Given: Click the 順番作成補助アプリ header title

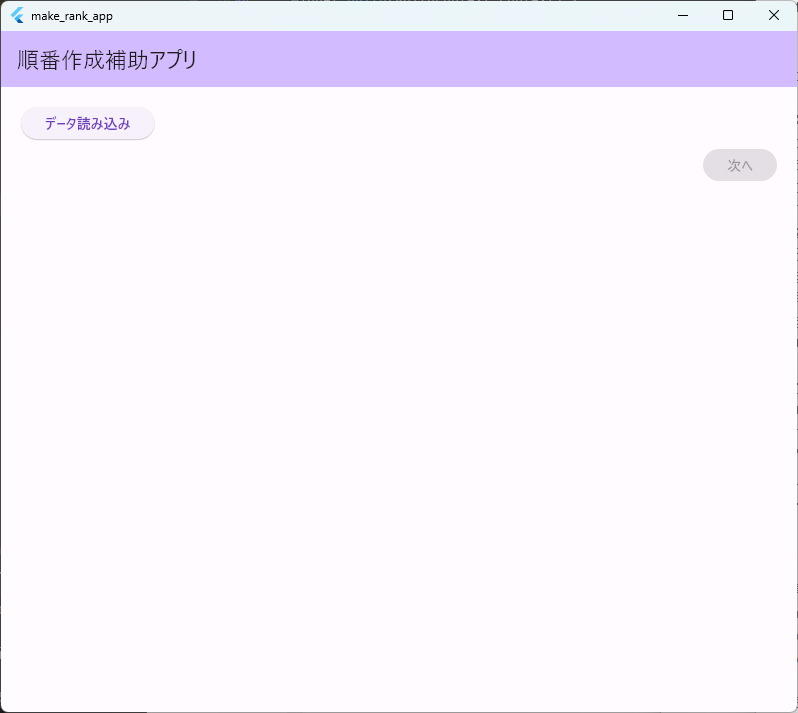Looking at the screenshot, I should coord(107,59).
